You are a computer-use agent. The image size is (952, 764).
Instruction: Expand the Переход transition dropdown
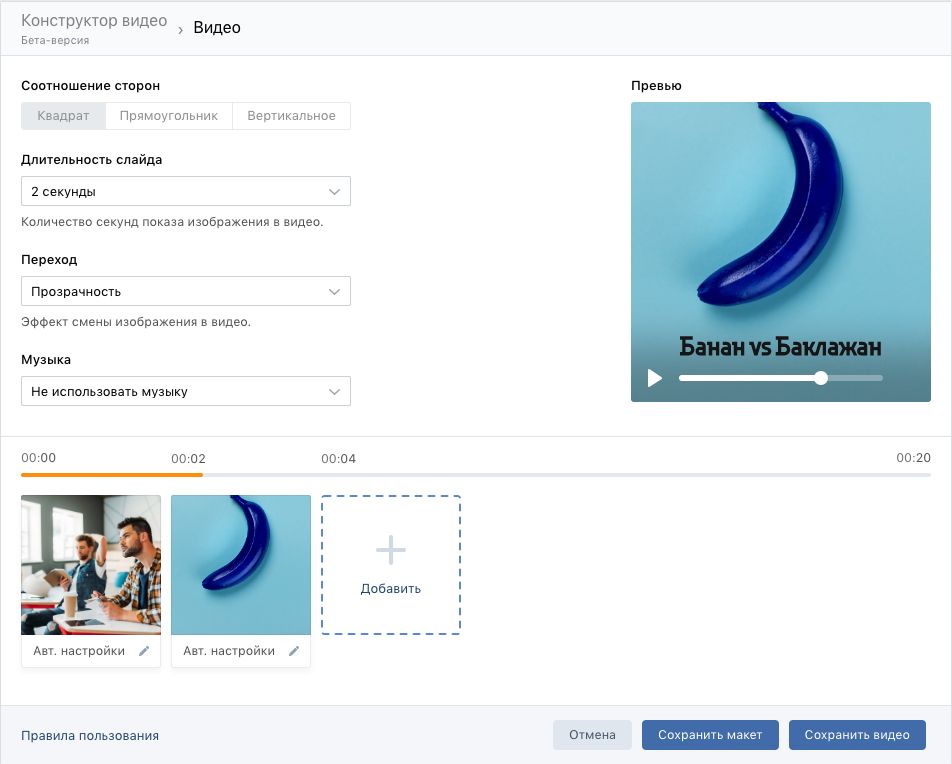[186, 292]
